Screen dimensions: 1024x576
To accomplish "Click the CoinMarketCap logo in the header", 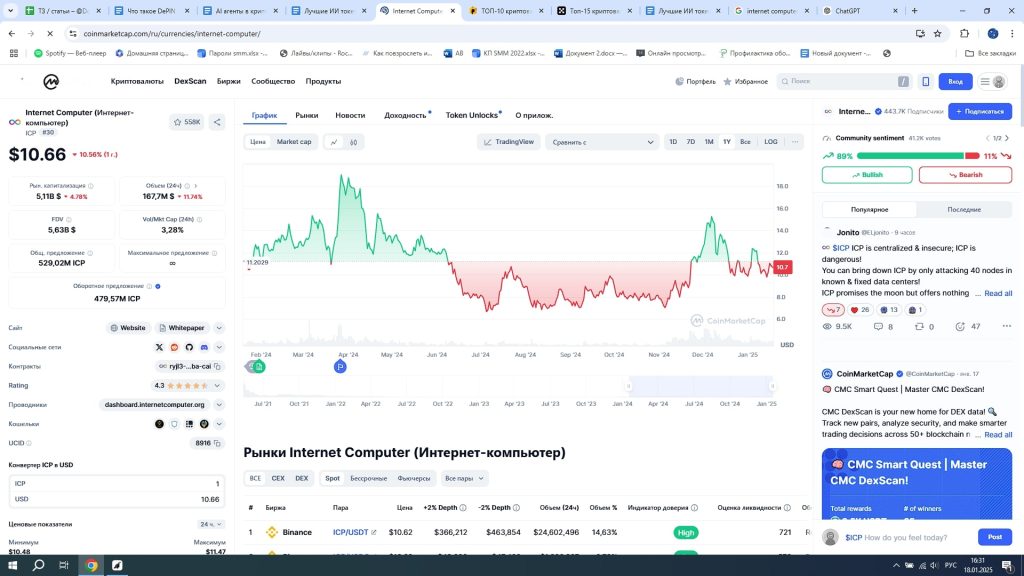I will (51, 82).
